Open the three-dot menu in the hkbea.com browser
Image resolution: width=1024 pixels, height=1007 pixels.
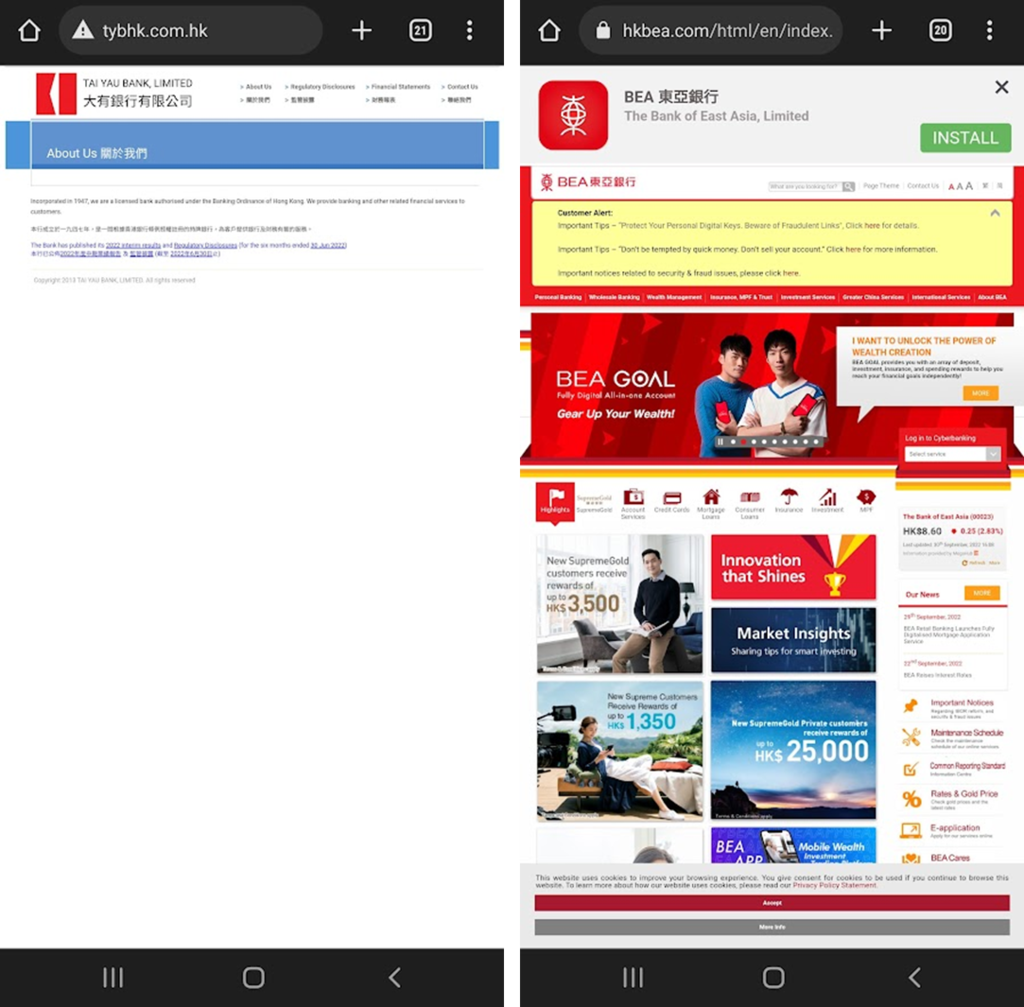(x=989, y=30)
